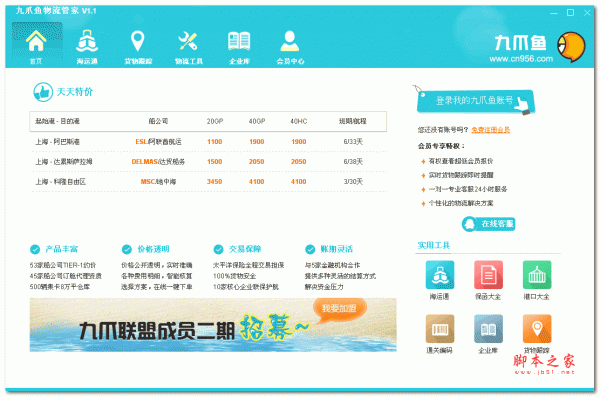This screenshot has width=600, height=397.
Task: Click MSC地中海 carrier name
Action: point(158,182)
